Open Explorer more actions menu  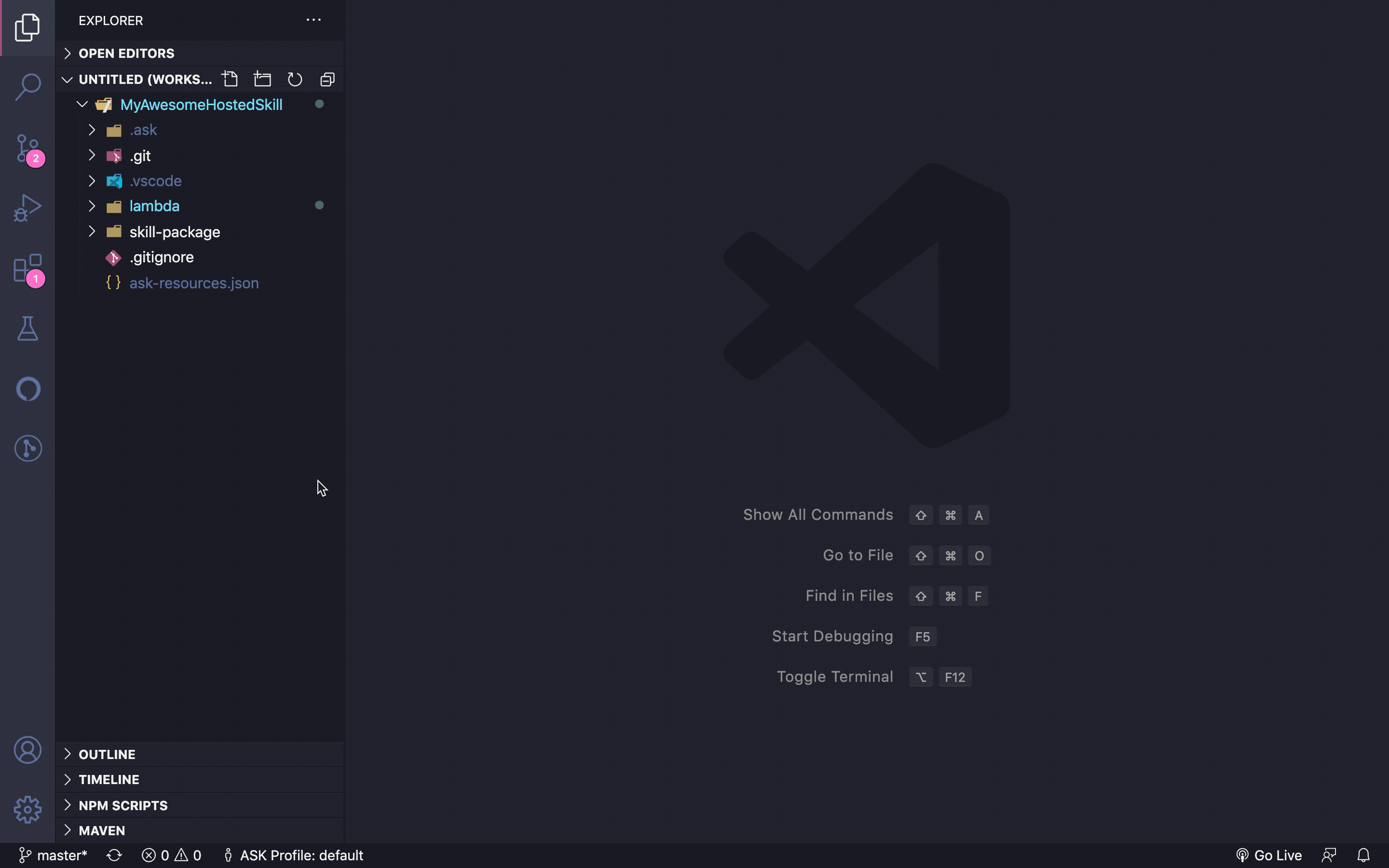pyautogui.click(x=313, y=20)
